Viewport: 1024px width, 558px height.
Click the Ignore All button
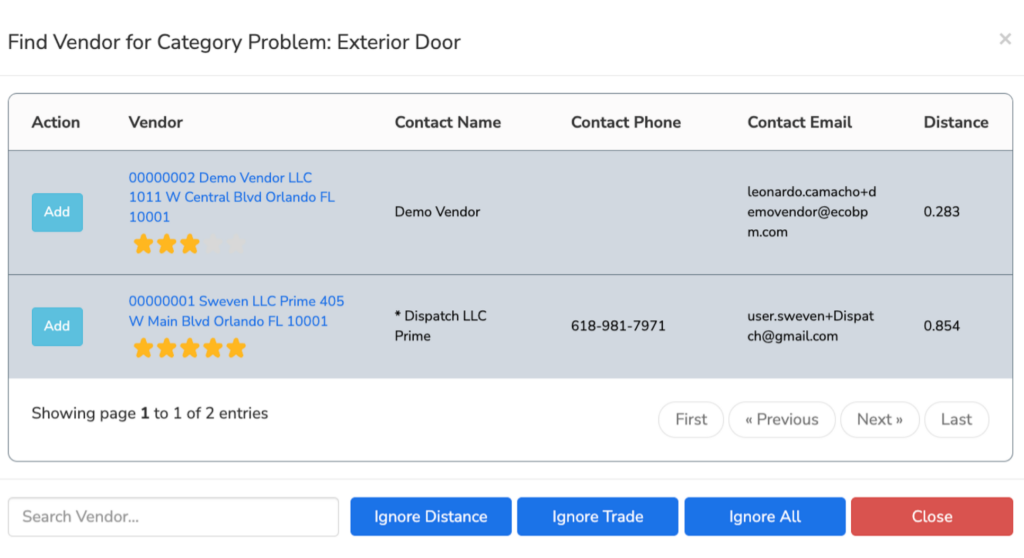coord(765,517)
